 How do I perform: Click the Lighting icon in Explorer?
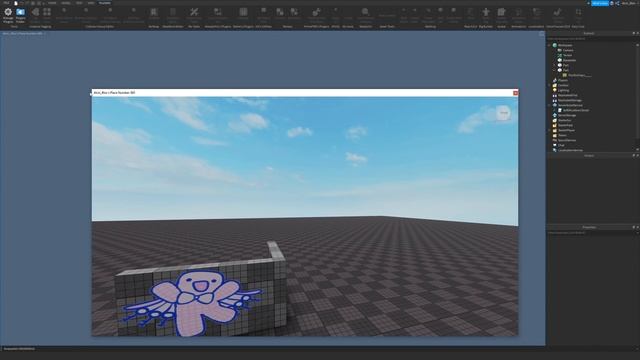555,90
